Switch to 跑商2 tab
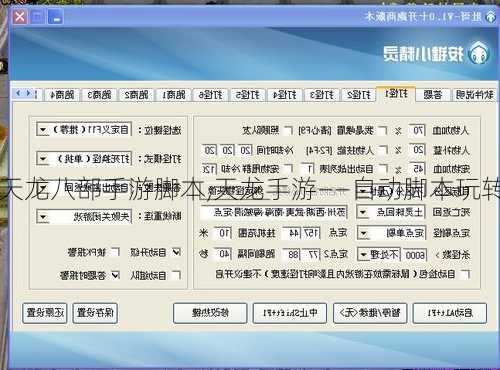Screen dimensions: 500x370 136,95
